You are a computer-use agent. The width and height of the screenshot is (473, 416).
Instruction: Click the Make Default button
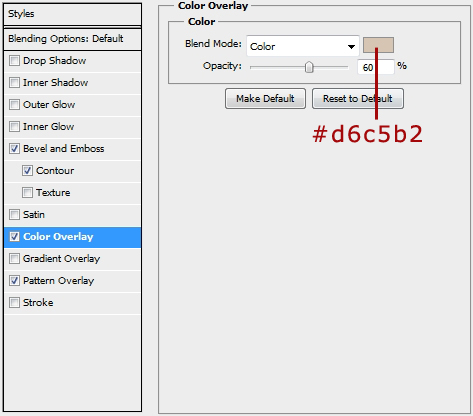click(x=265, y=99)
